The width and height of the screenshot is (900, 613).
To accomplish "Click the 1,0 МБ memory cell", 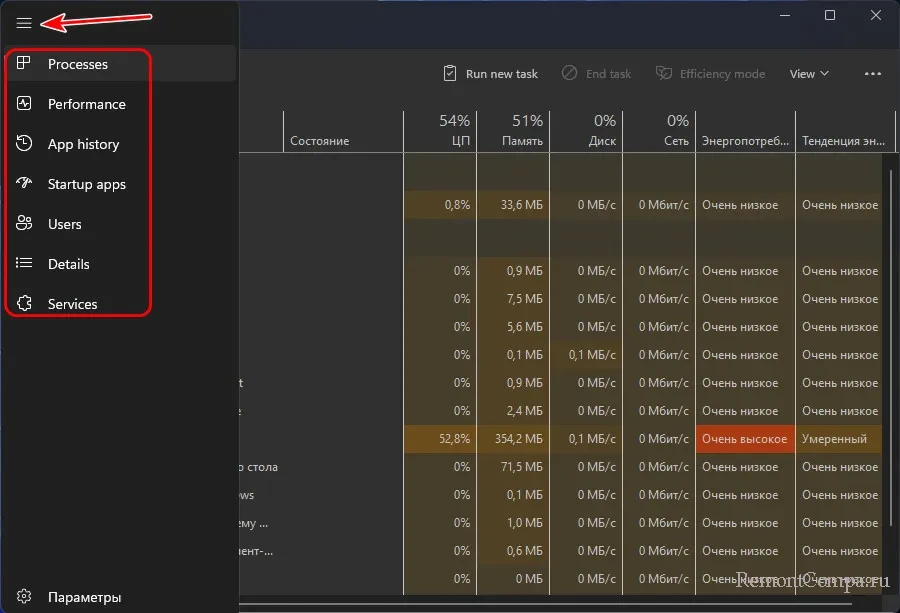I will (513, 523).
